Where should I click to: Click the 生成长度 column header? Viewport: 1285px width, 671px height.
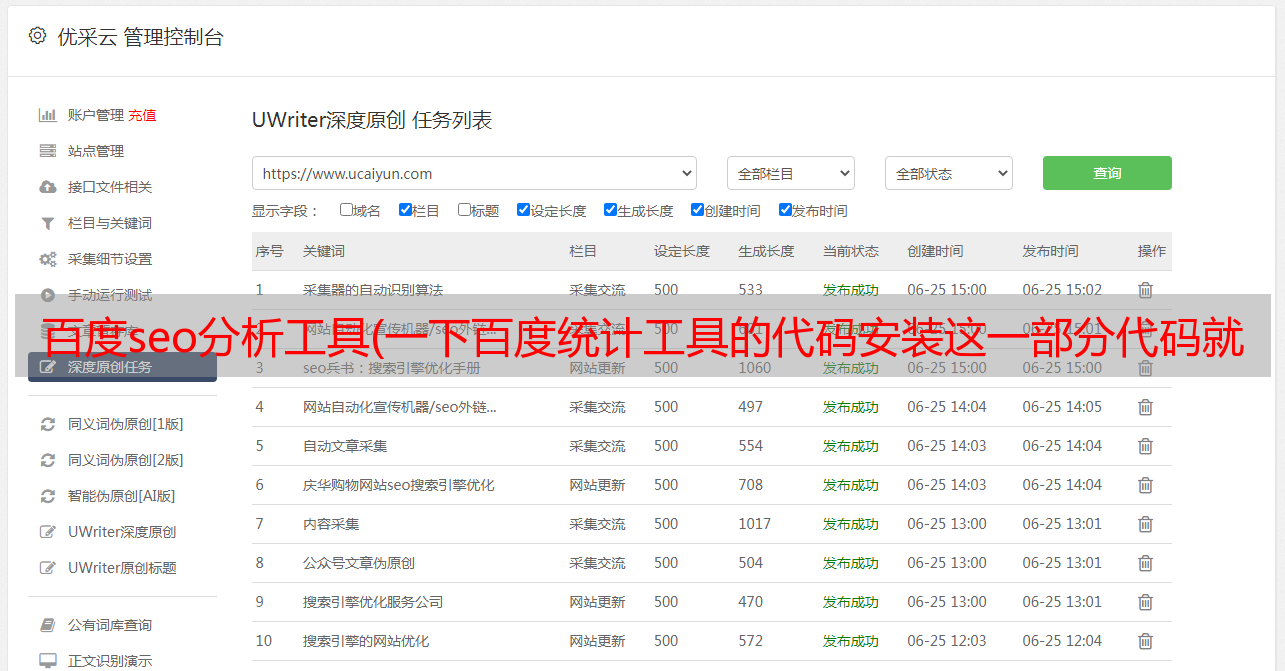click(x=766, y=251)
